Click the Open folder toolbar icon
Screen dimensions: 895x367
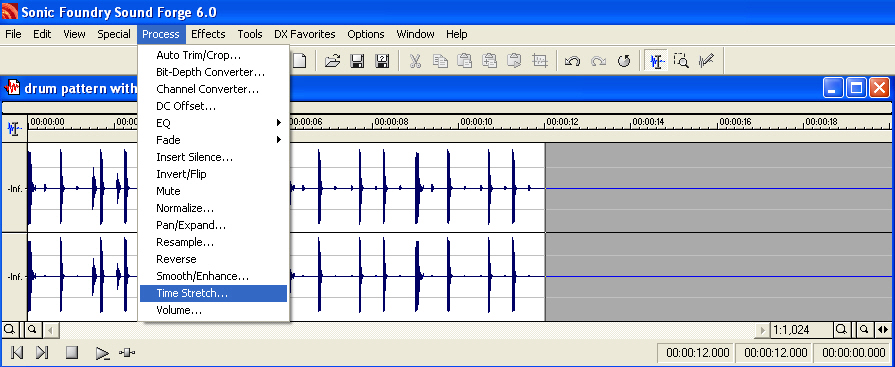pyautogui.click(x=333, y=61)
